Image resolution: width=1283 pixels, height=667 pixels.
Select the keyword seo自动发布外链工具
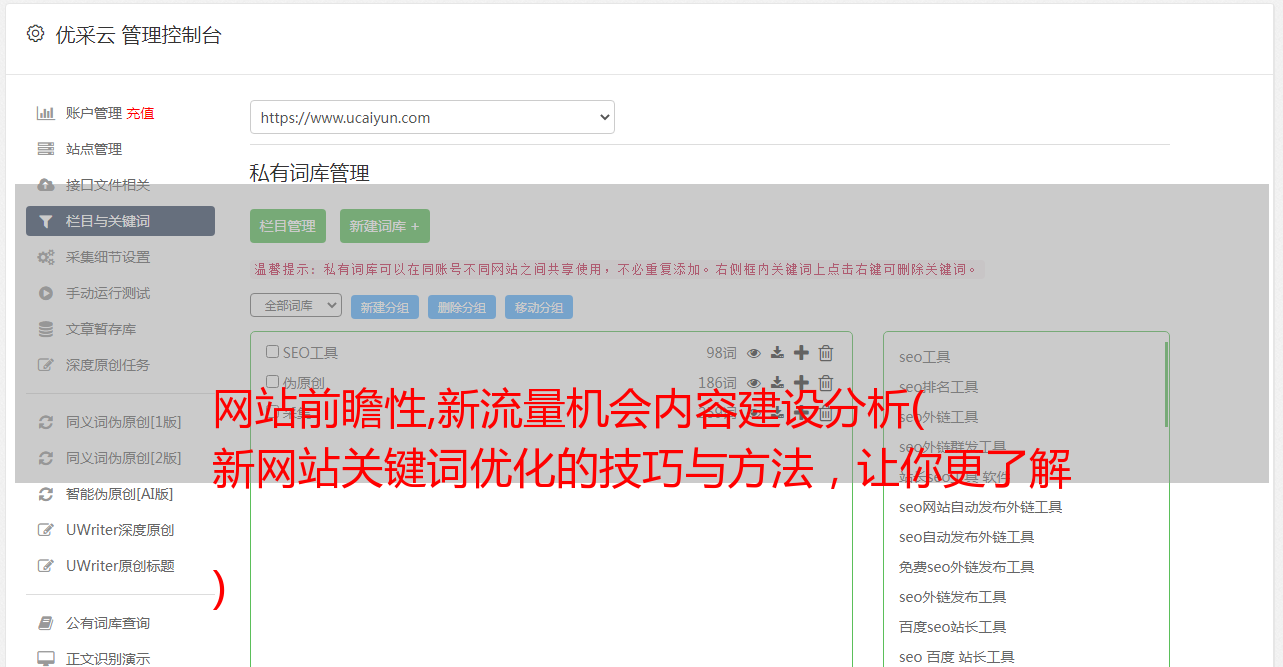click(967, 537)
